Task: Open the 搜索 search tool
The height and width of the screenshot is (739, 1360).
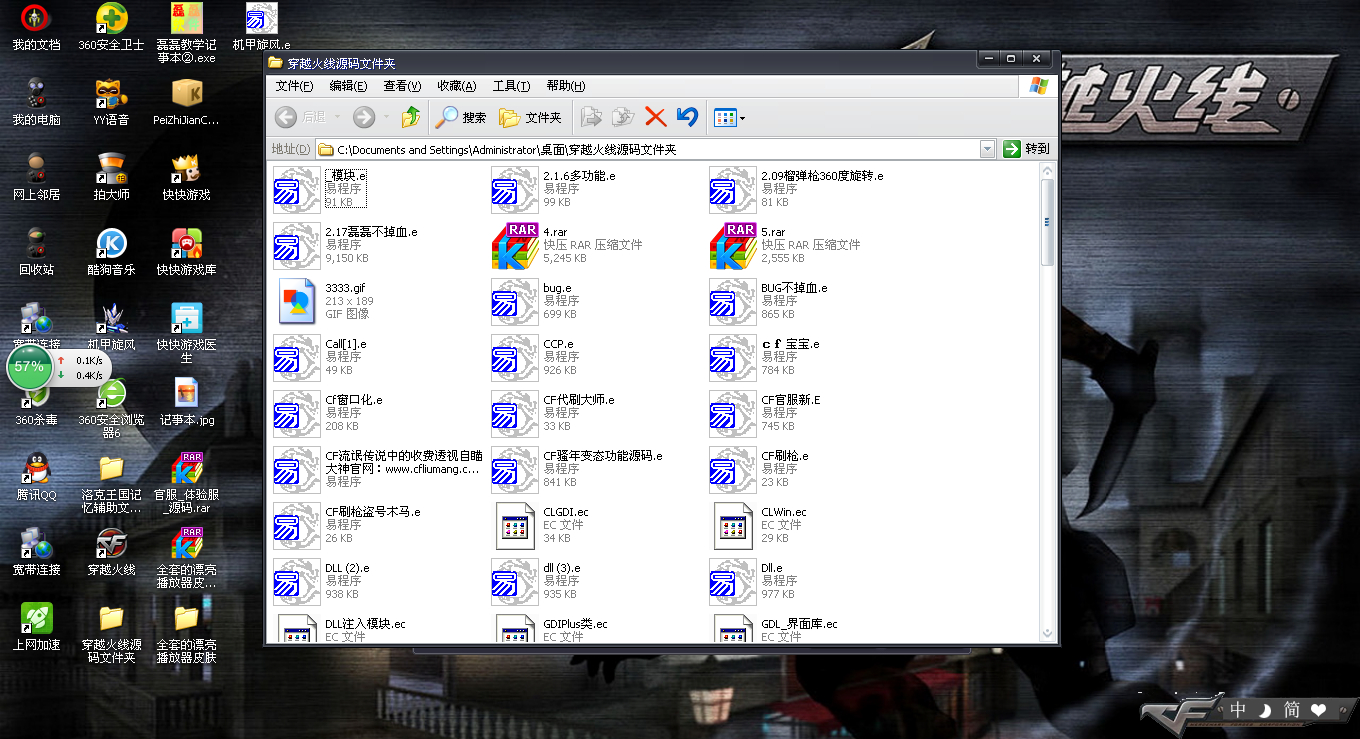Action: (461, 117)
